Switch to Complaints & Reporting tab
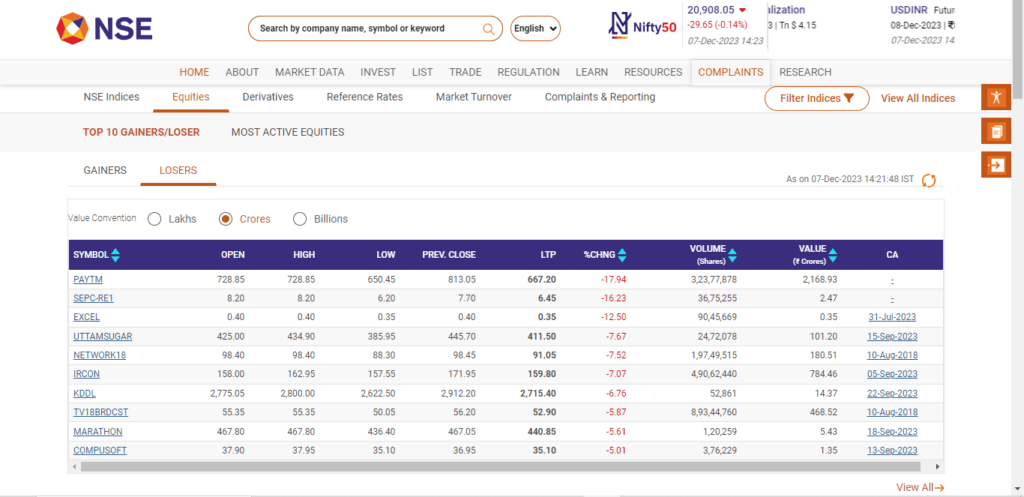1024x497 pixels. [600, 97]
